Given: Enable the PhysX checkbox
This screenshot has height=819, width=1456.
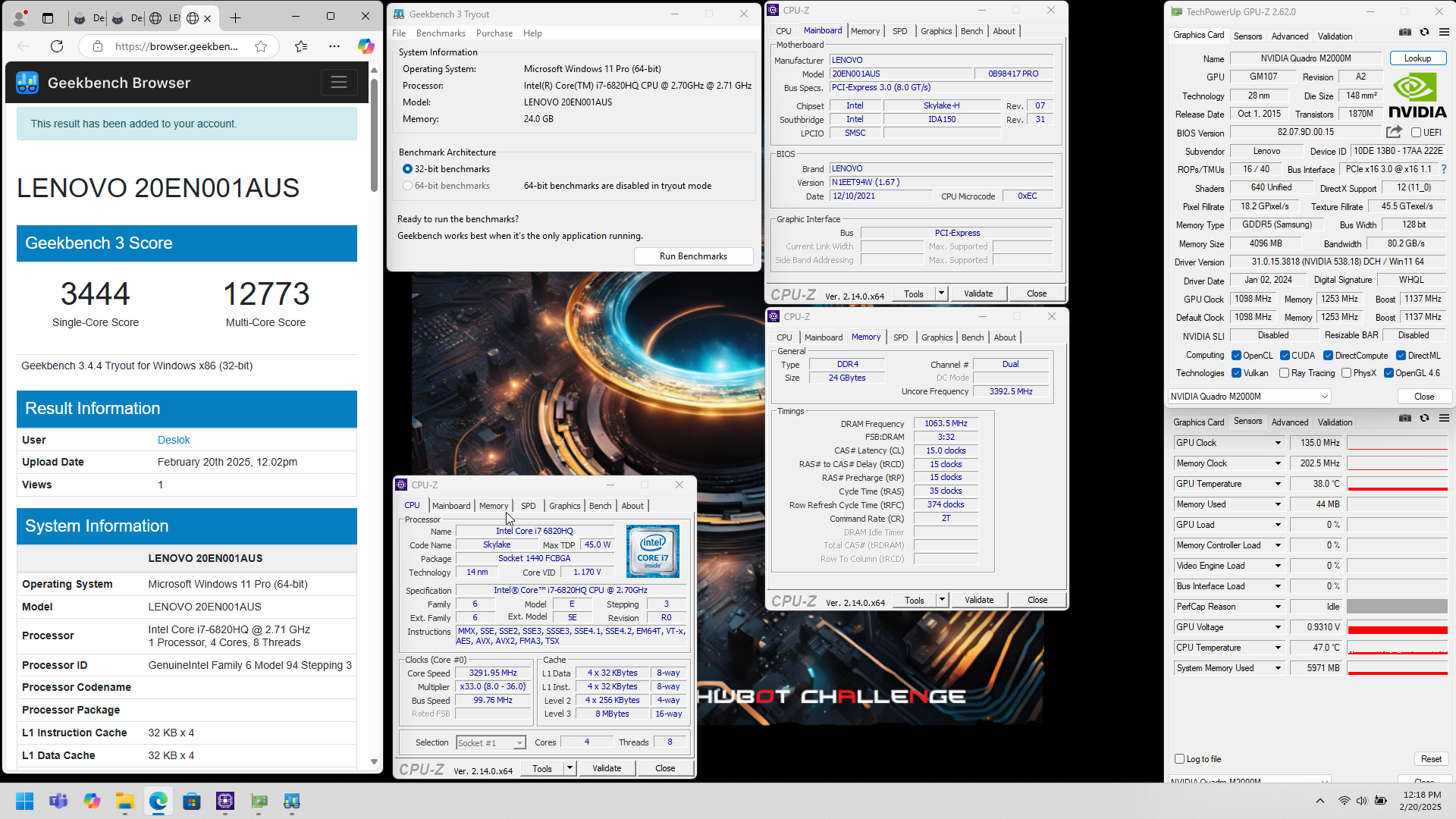Looking at the screenshot, I should coord(1346,373).
